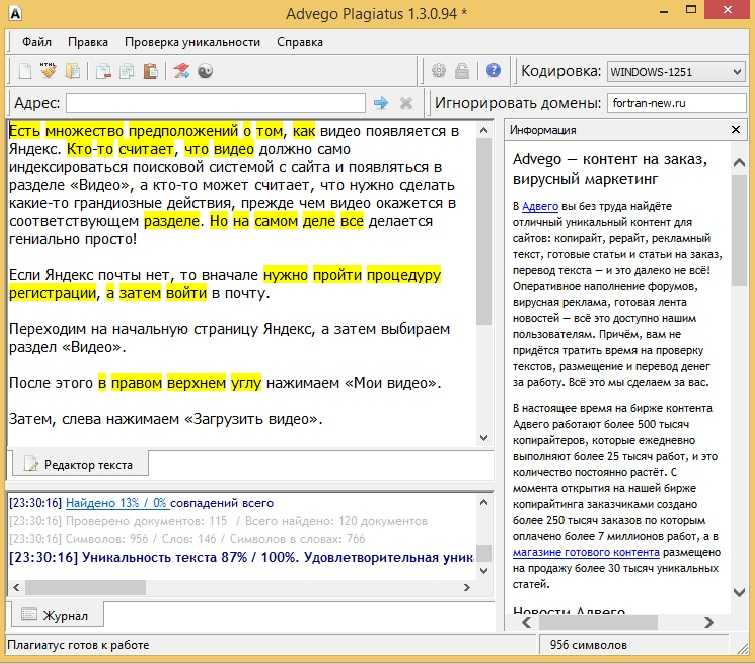The height and width of the screenshot is (664, 755).
Task: Click the Найдено 13% / 0% log link
Action: (x=117, y=503)
